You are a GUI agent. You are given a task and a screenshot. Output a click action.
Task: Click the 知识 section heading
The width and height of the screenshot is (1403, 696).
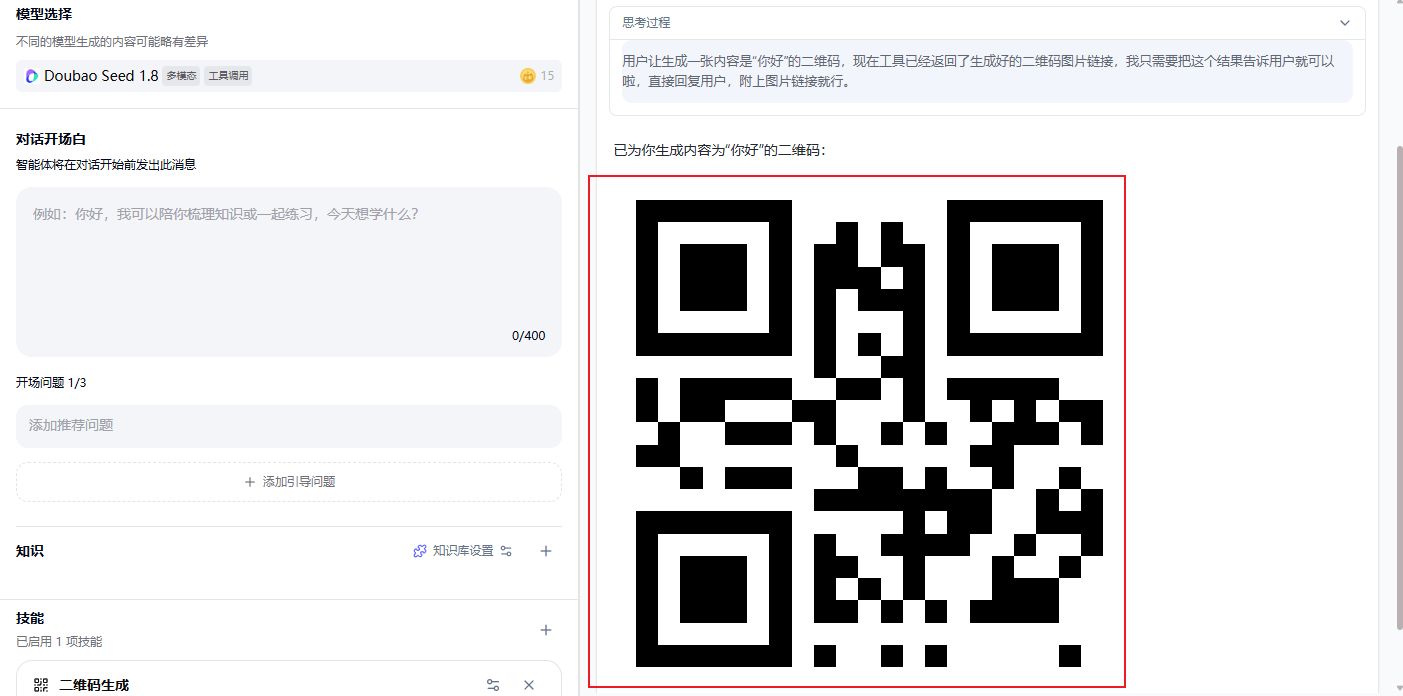pos(30,551)
